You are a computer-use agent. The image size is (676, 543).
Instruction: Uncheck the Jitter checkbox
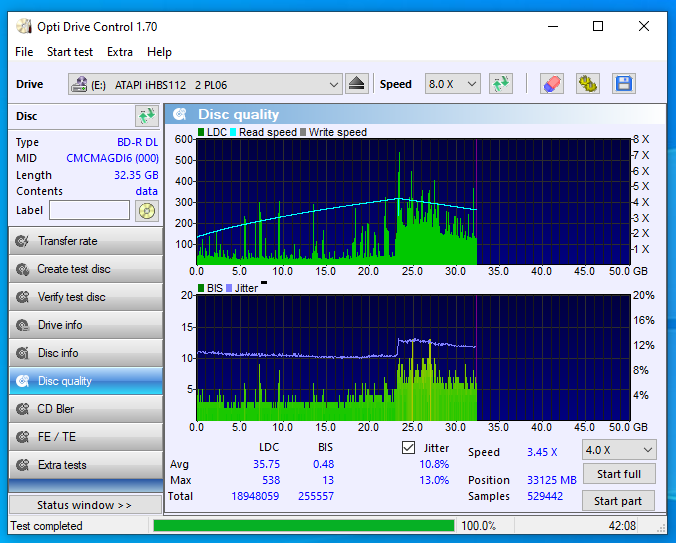[x=408, y=447]
